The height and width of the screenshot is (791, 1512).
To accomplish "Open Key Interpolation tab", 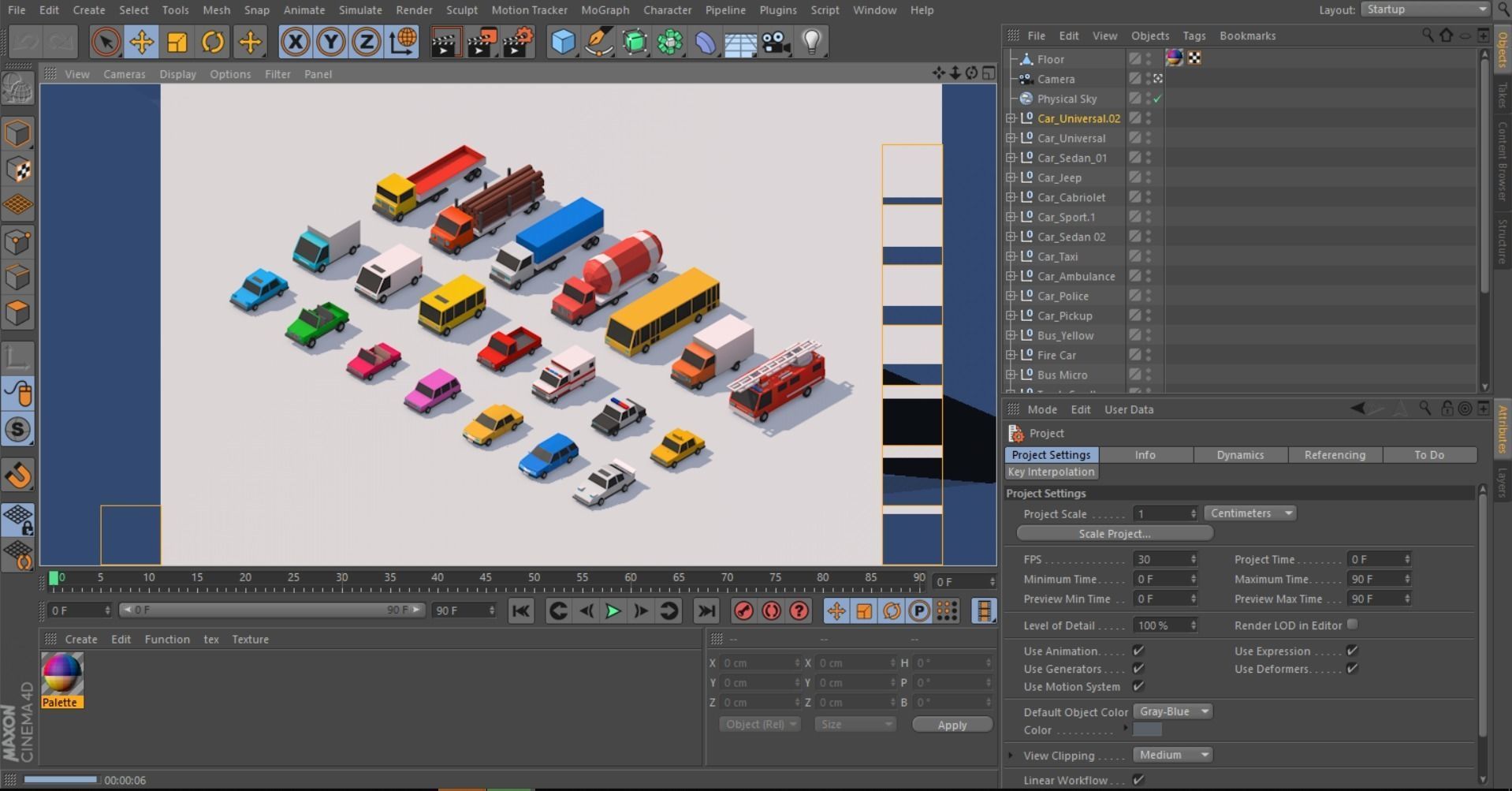I will click(x=1051, y=472).
